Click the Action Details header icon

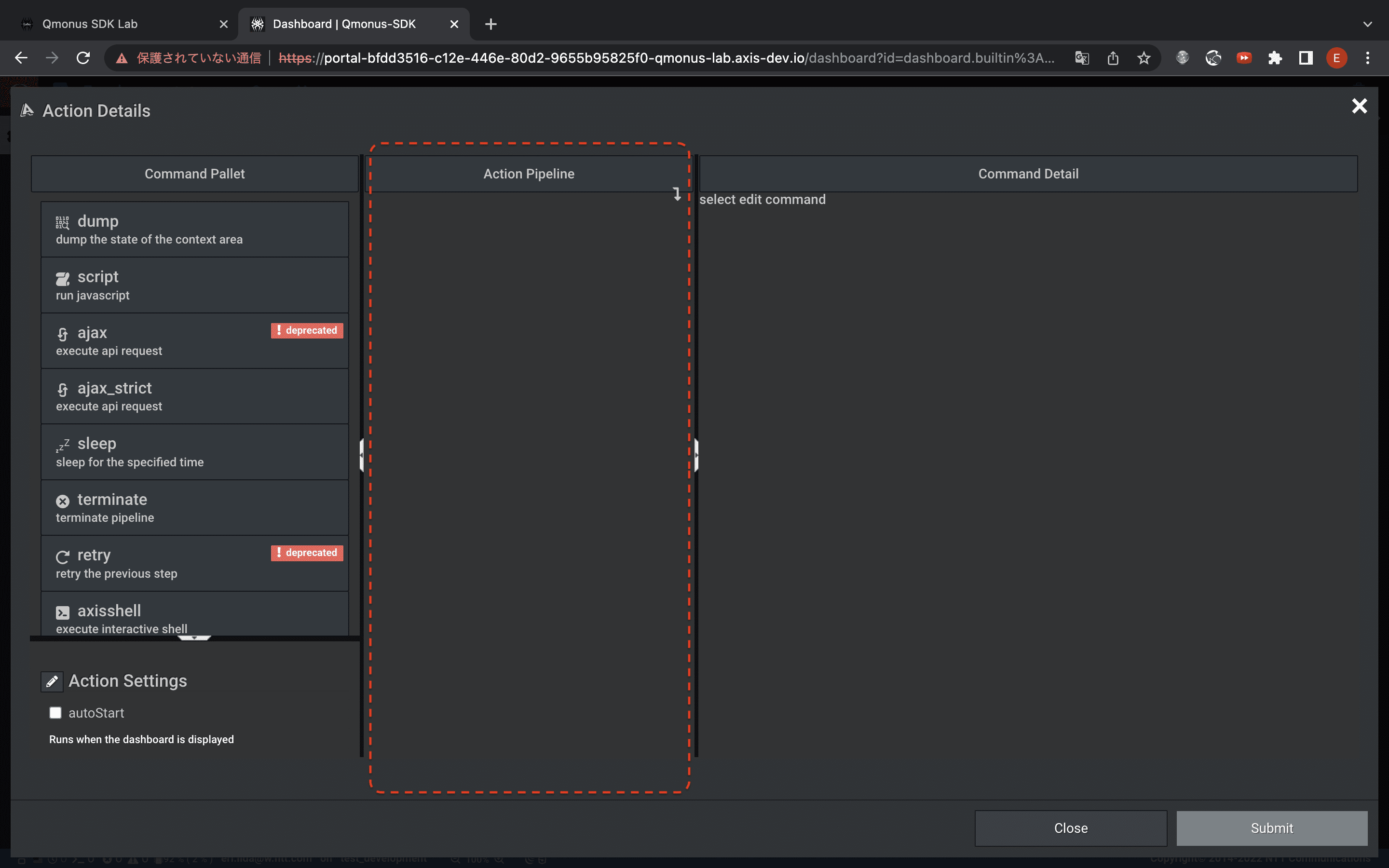click(27, 110)
